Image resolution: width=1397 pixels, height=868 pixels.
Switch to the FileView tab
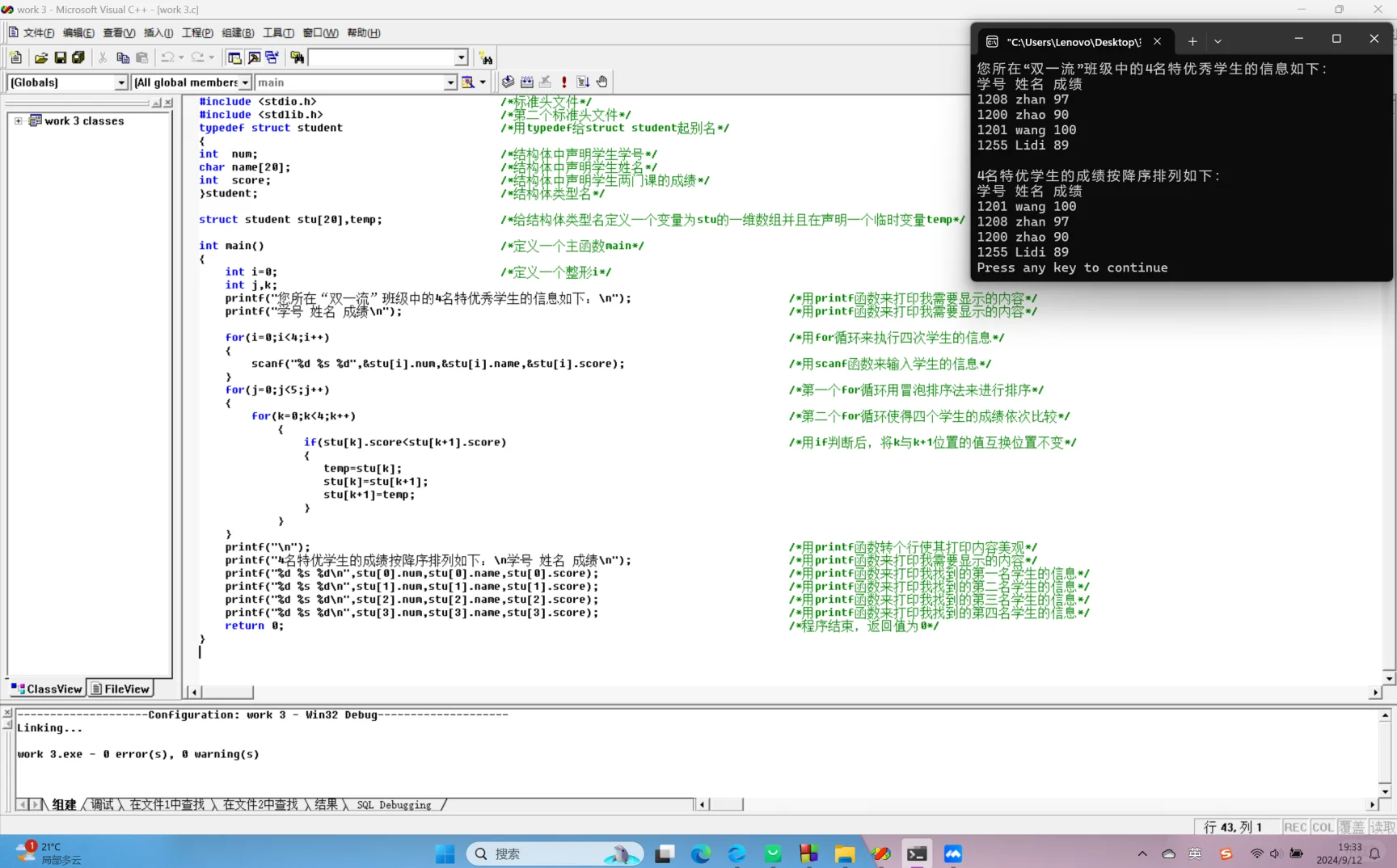(x=120, y=689)
